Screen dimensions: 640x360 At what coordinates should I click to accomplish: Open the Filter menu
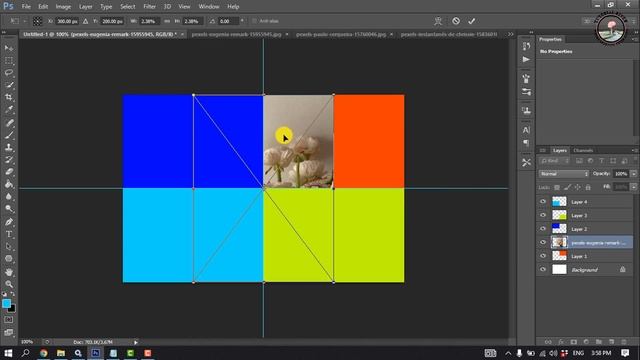(x=149, y=7)
